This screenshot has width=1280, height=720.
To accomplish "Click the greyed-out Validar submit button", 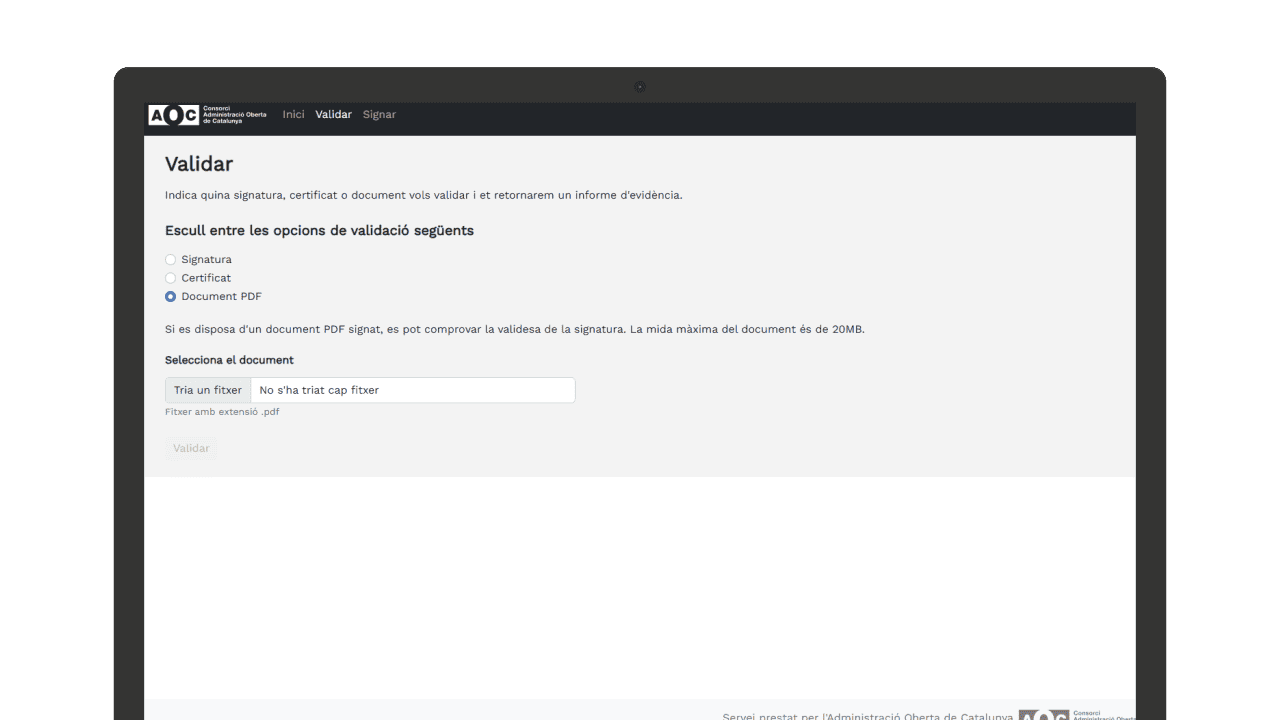I will coord(191,448).
